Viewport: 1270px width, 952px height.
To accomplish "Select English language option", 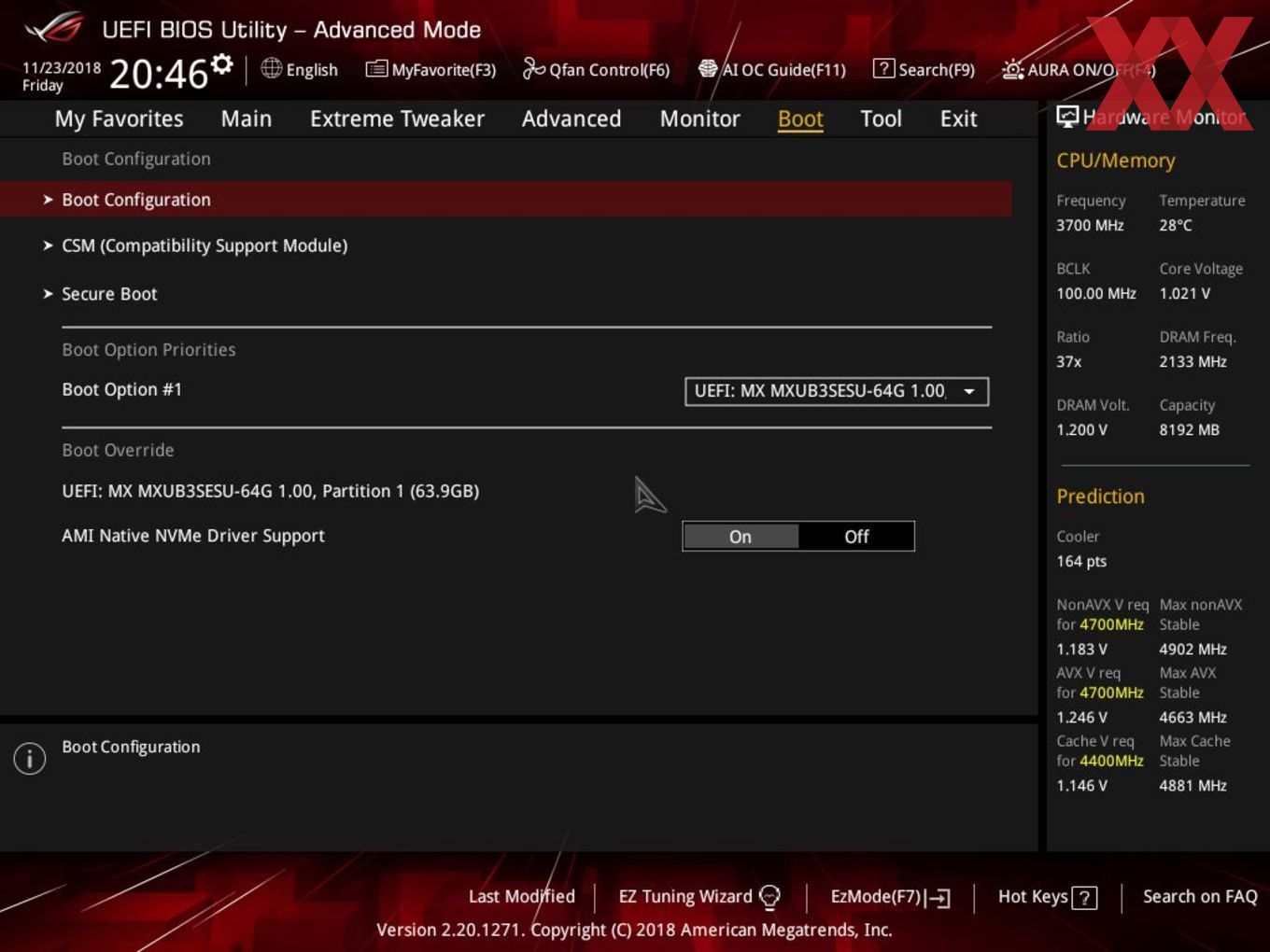I will pyautogui.click(x=312, y=70).
